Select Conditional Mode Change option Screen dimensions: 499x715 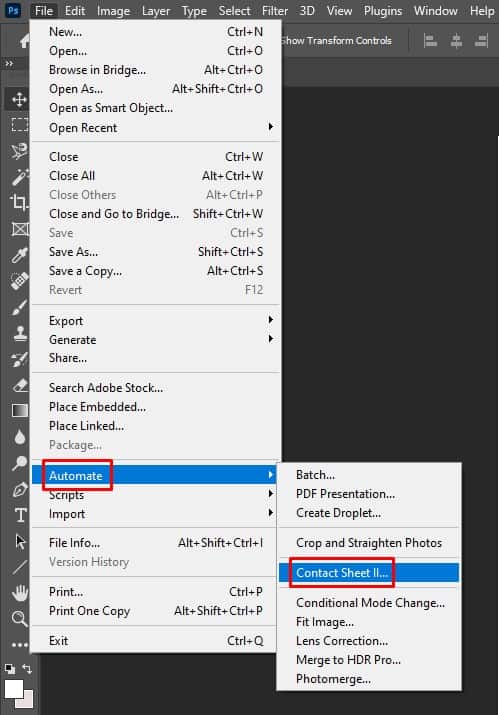click(x=369, y=603)
